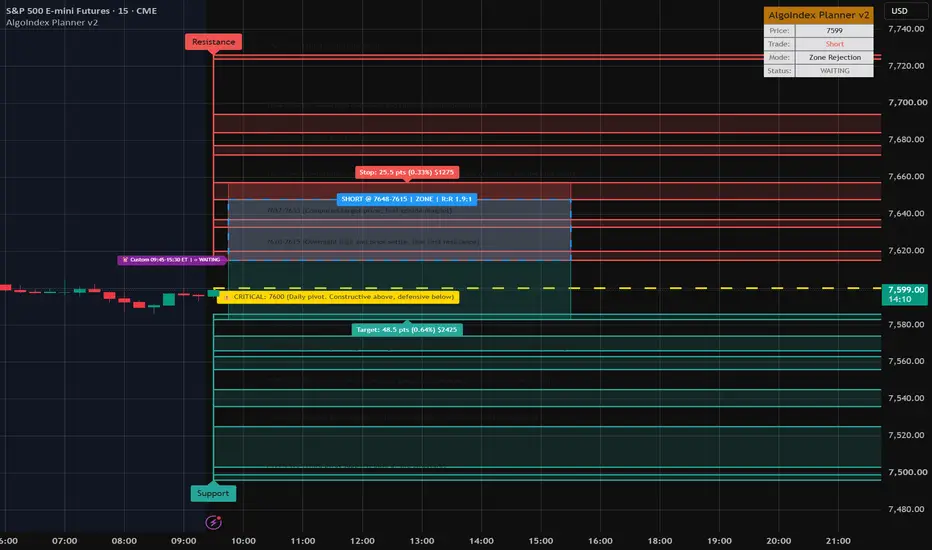The image size is (932, 550).
Task: Click the WAITING status cell
Action: pos(835,71)
